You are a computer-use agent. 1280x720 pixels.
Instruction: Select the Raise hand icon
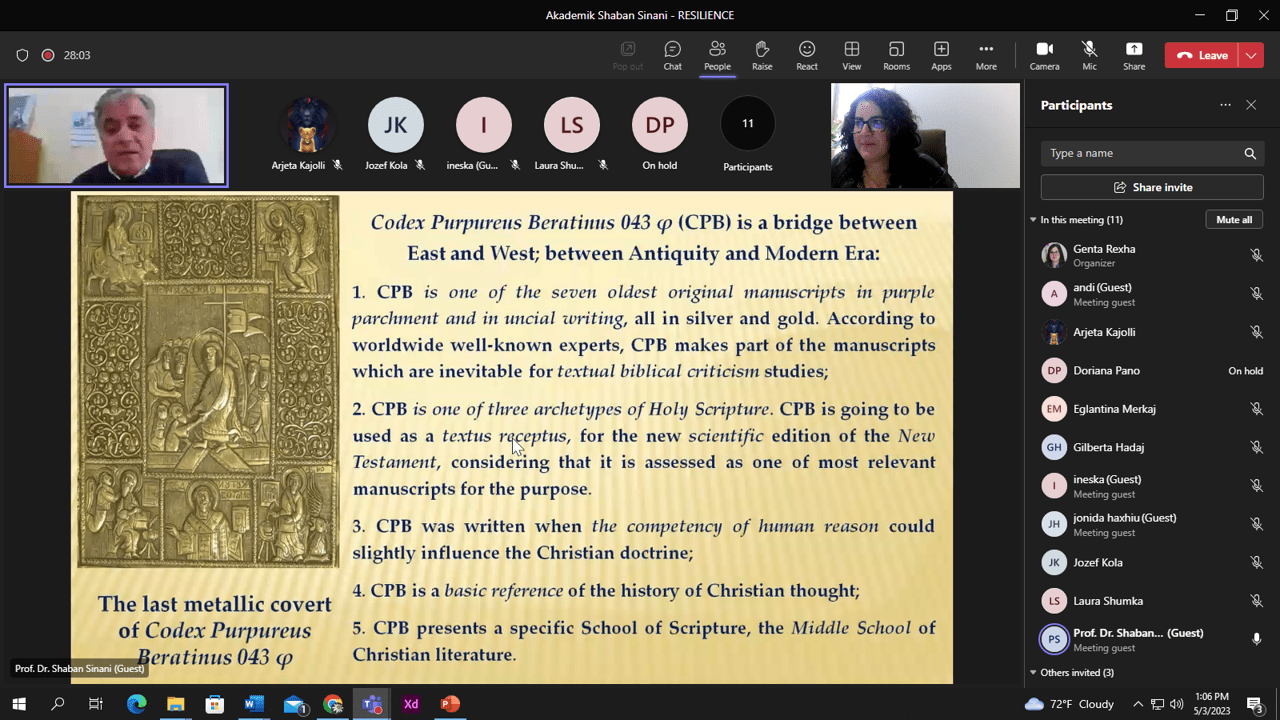tap(761, 55)
